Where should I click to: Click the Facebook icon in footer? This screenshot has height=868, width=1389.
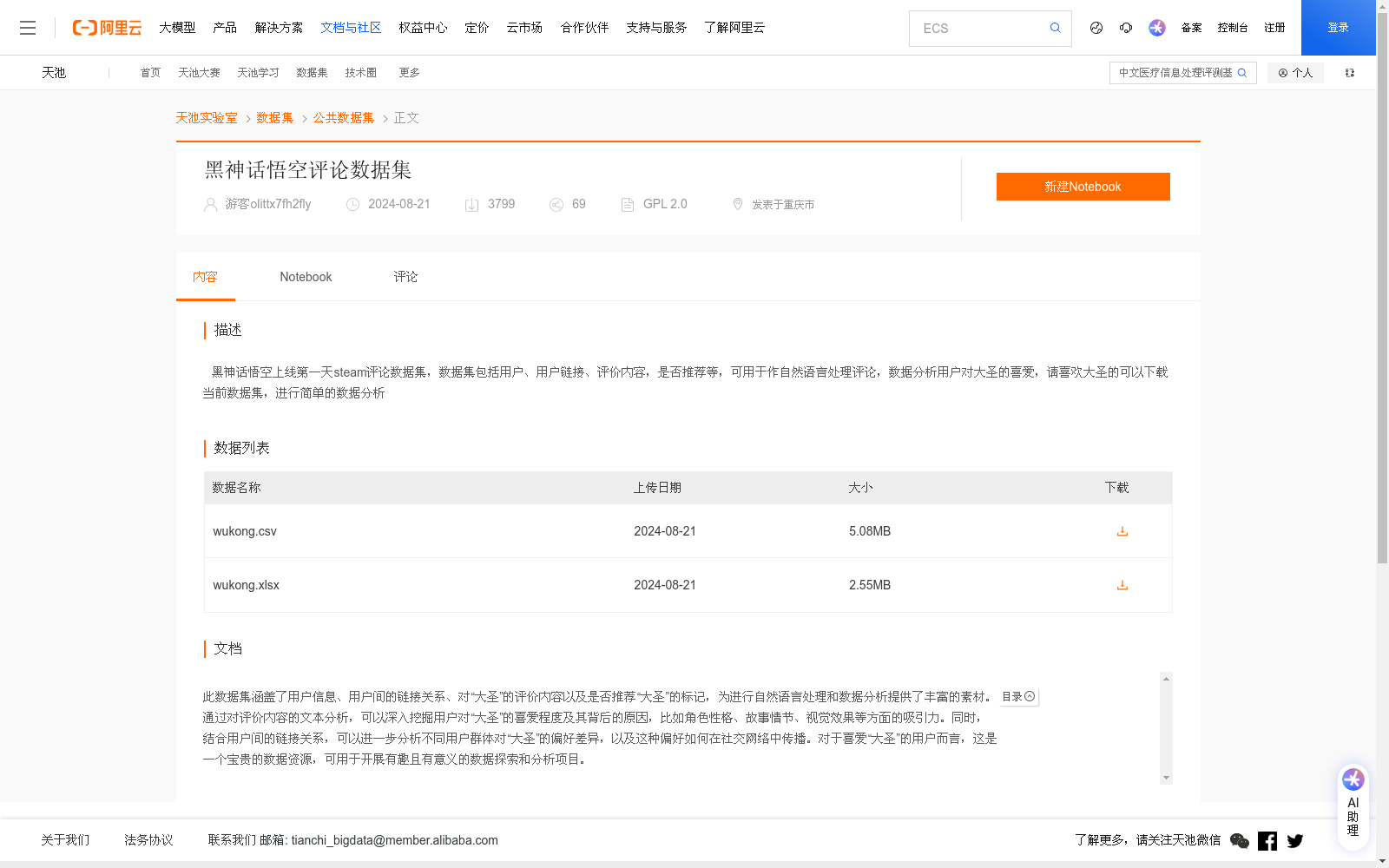pos(1267,840)
